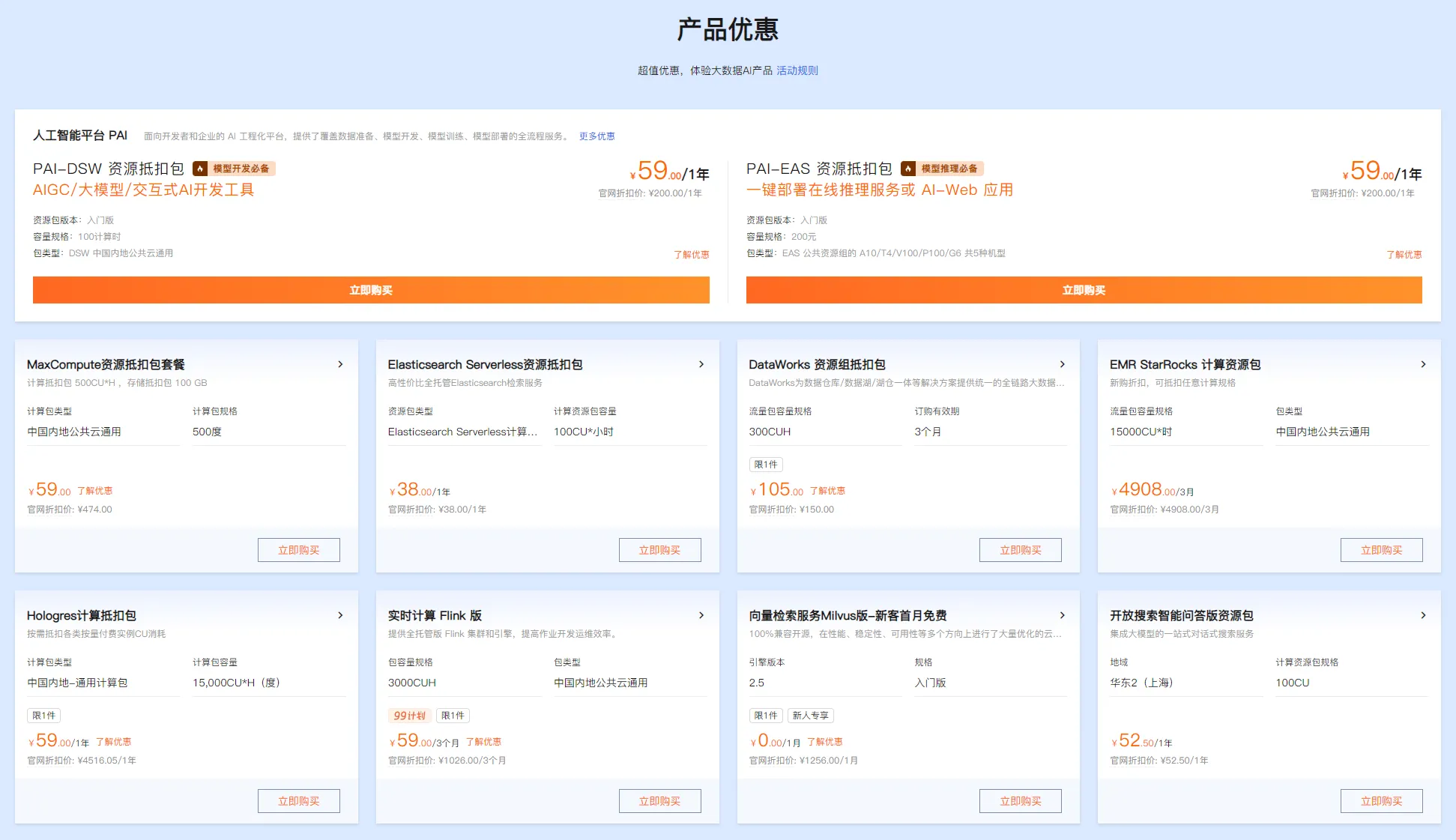Select 中国内地公共云通用 in Flink card
The width and height of the screenshot is (1456, 840).
tap(601, 683)
